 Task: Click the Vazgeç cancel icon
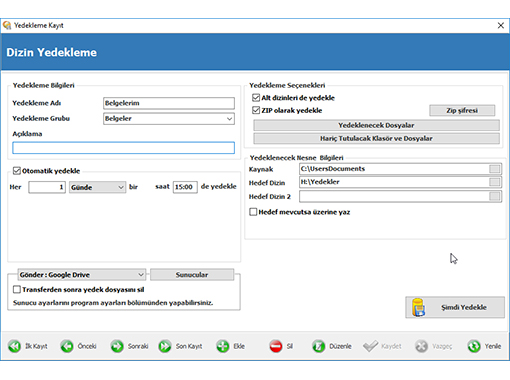click(x=421, y=346)
